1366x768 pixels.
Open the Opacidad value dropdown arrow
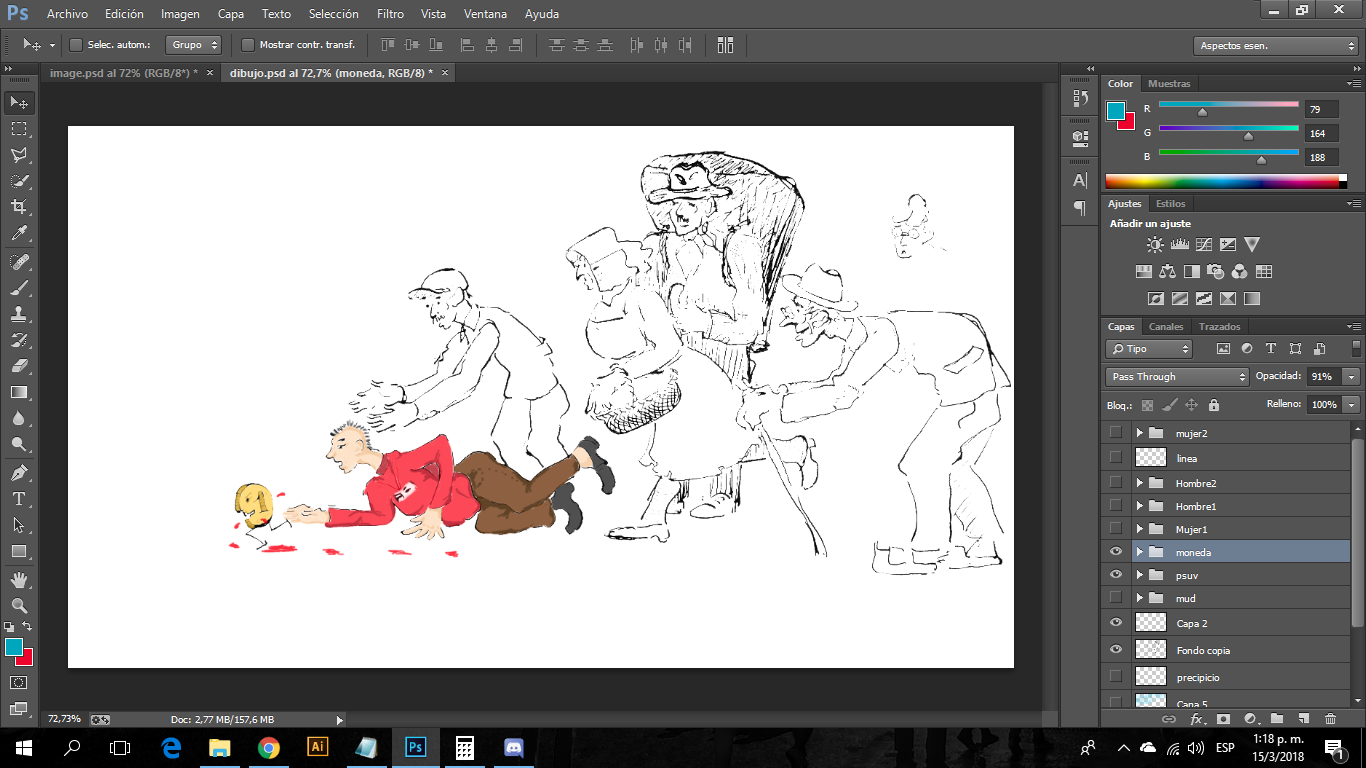[x=1352, y=377]
